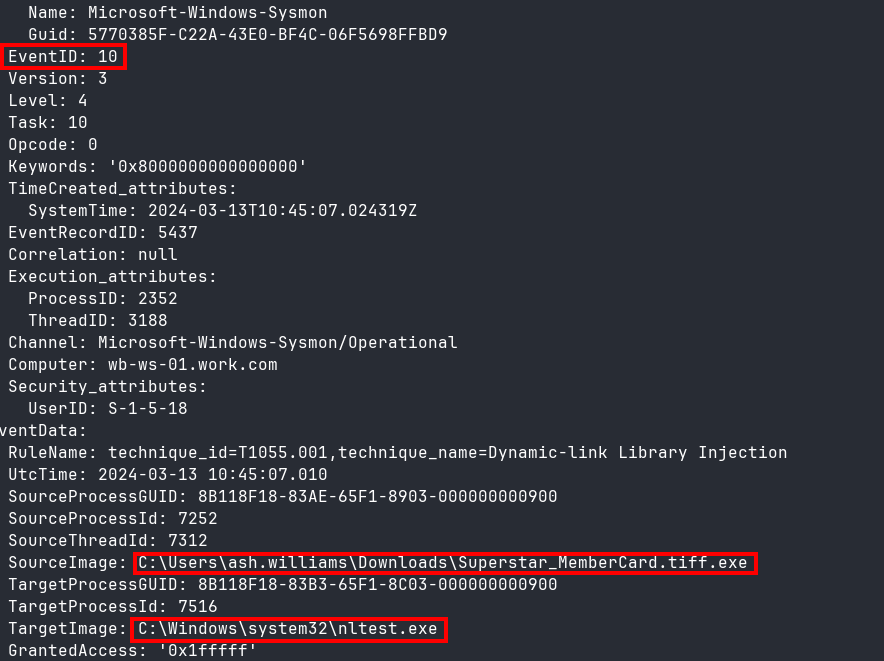884x661 pixels.
Task: Click the TargetImage nltest.exe path
Action: [x=288, y=629]
